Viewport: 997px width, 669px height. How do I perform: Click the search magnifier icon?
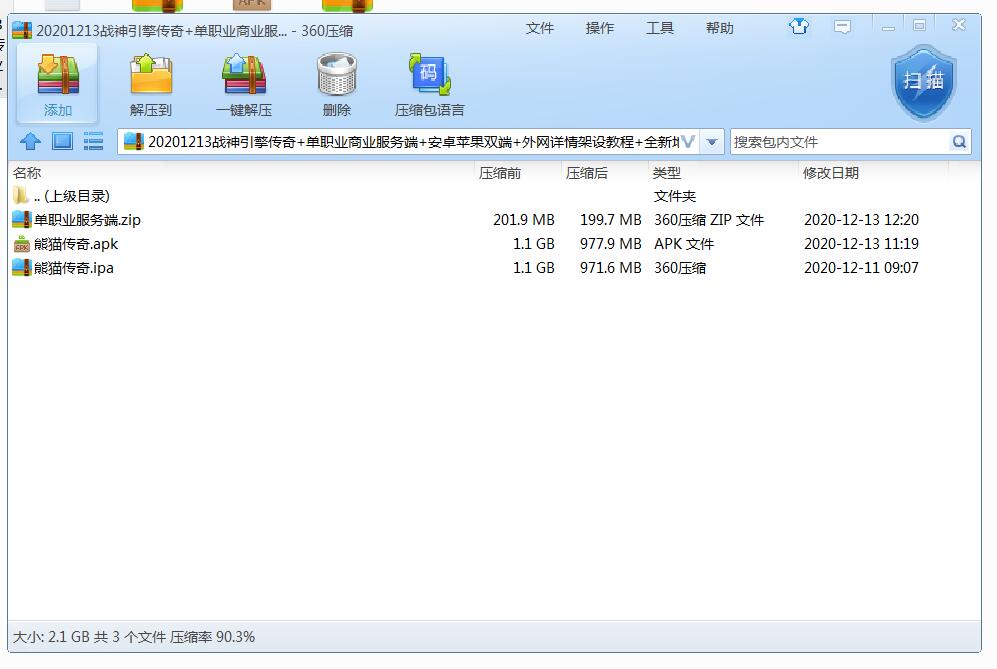[959, 141]
